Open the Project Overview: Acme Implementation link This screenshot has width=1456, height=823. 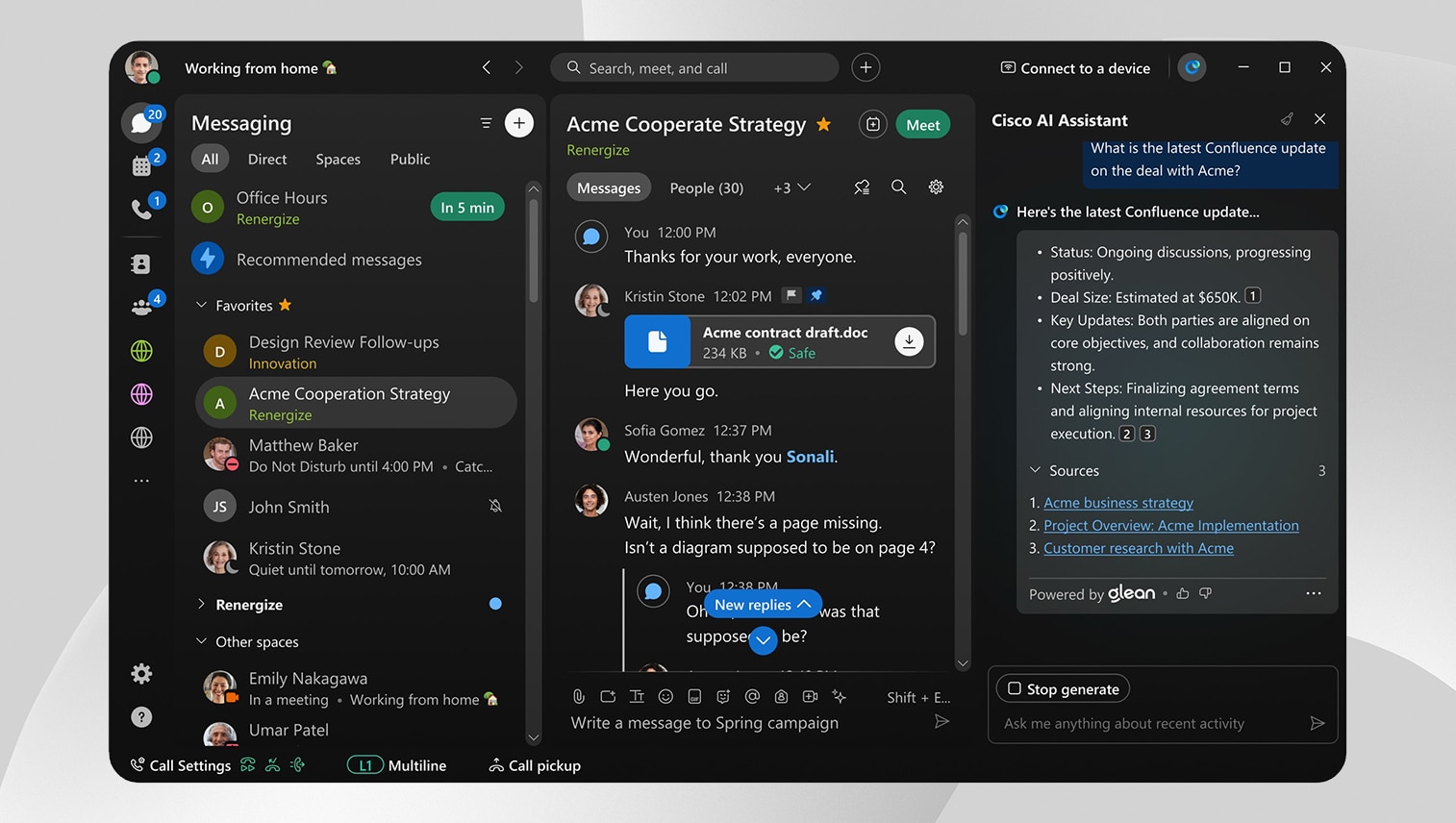(x=1171, y=525)
